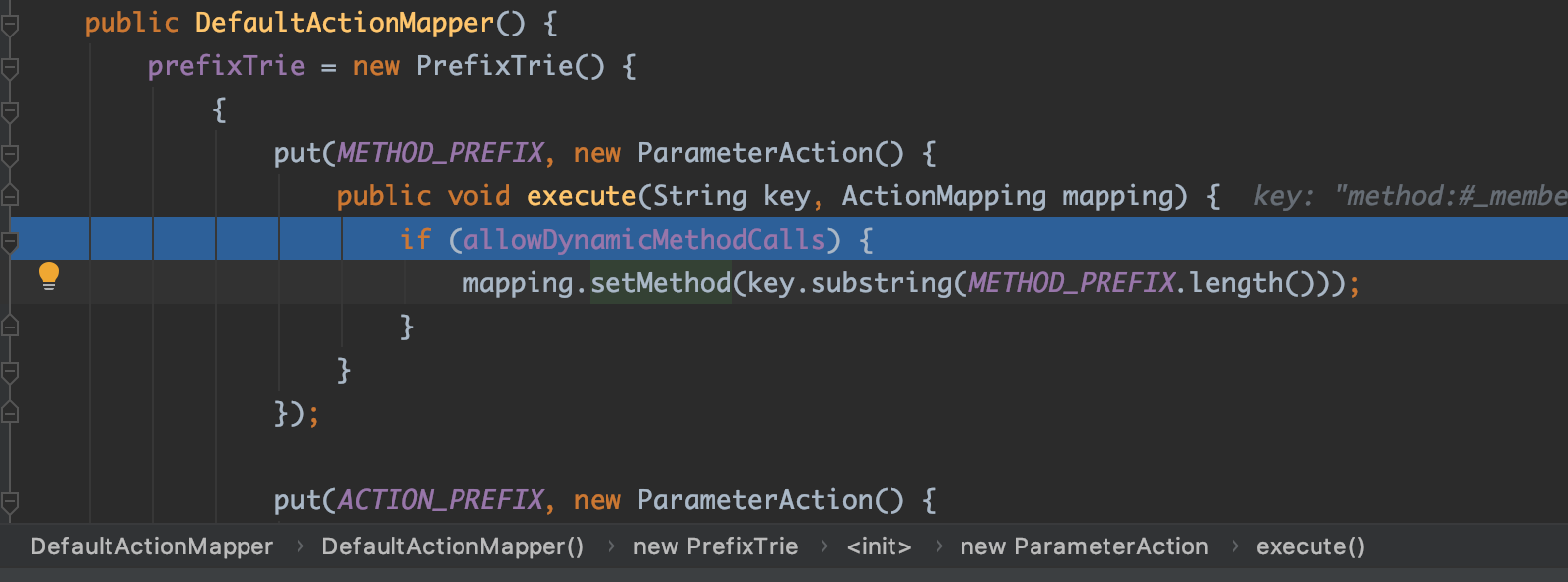This screenshot has width=1568, height=582.
Task: Click the <init> breadcrumb item
Action: point(879,546)
